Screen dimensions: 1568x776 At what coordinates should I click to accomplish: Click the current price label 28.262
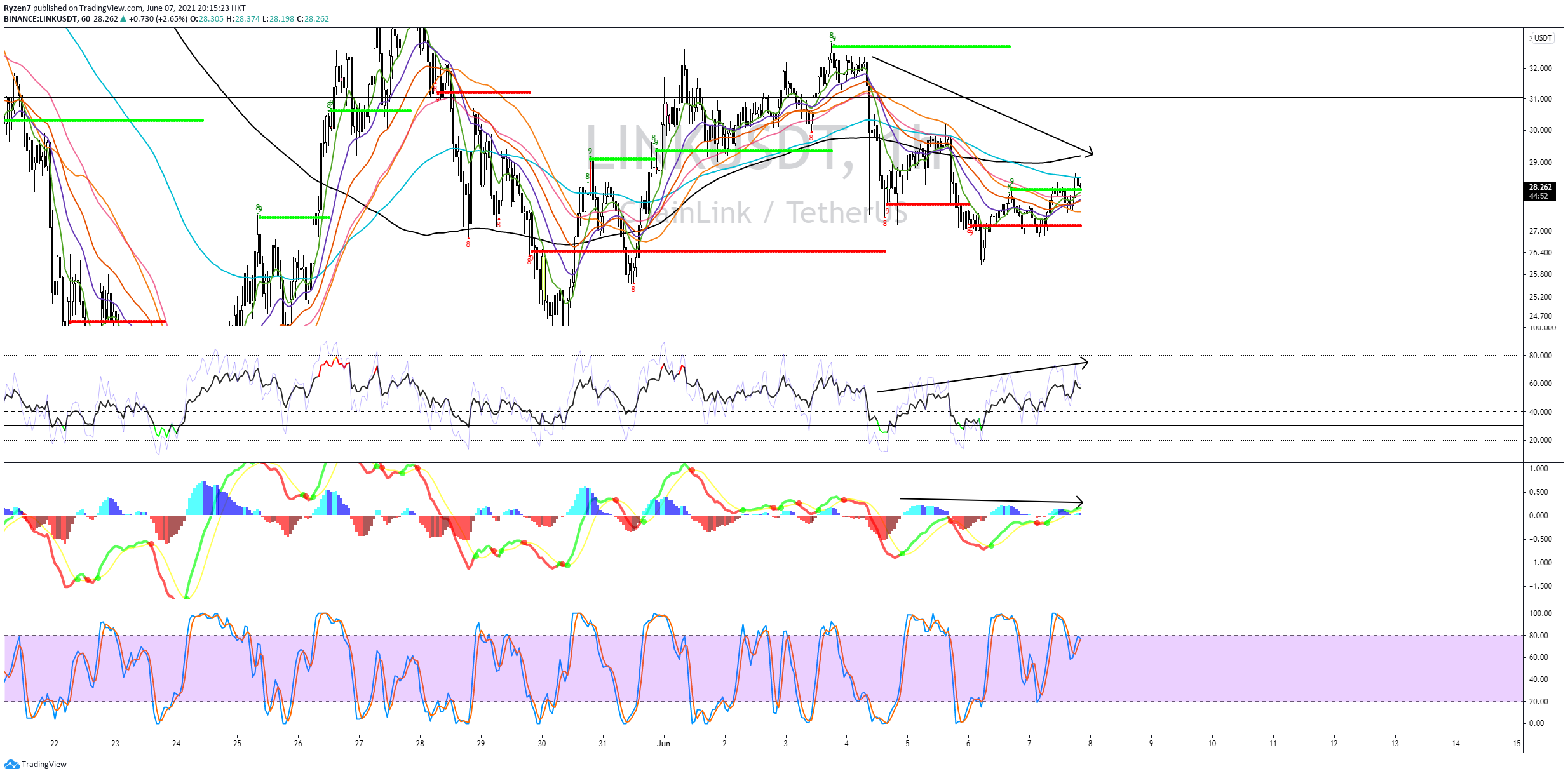1540,187
